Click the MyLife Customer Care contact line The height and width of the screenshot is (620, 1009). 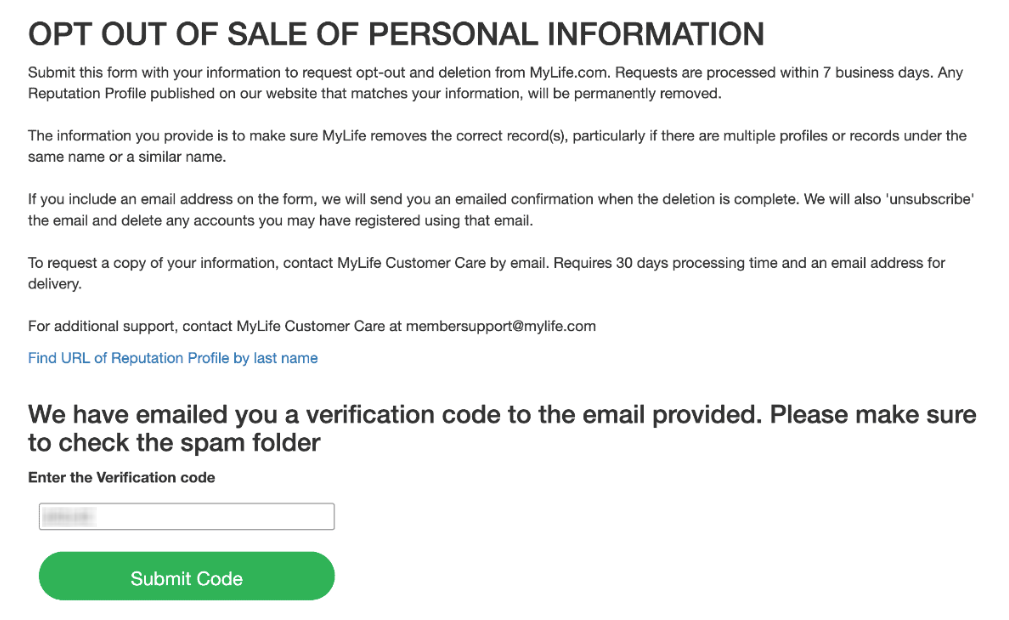(312, 325)
